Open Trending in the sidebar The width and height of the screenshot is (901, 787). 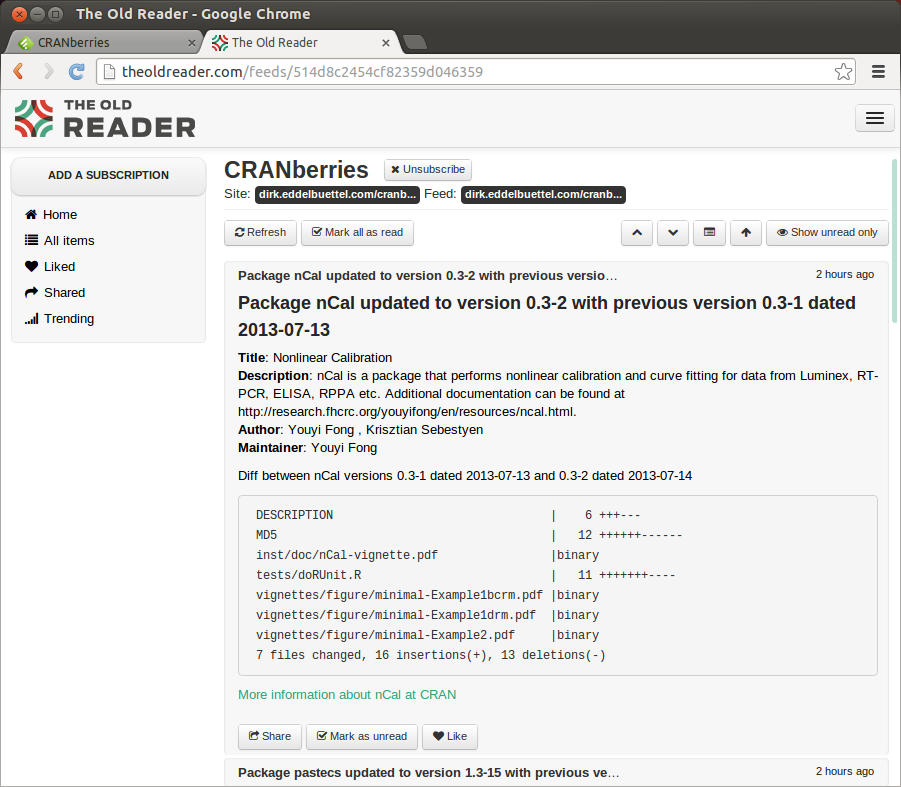point(59,319)
